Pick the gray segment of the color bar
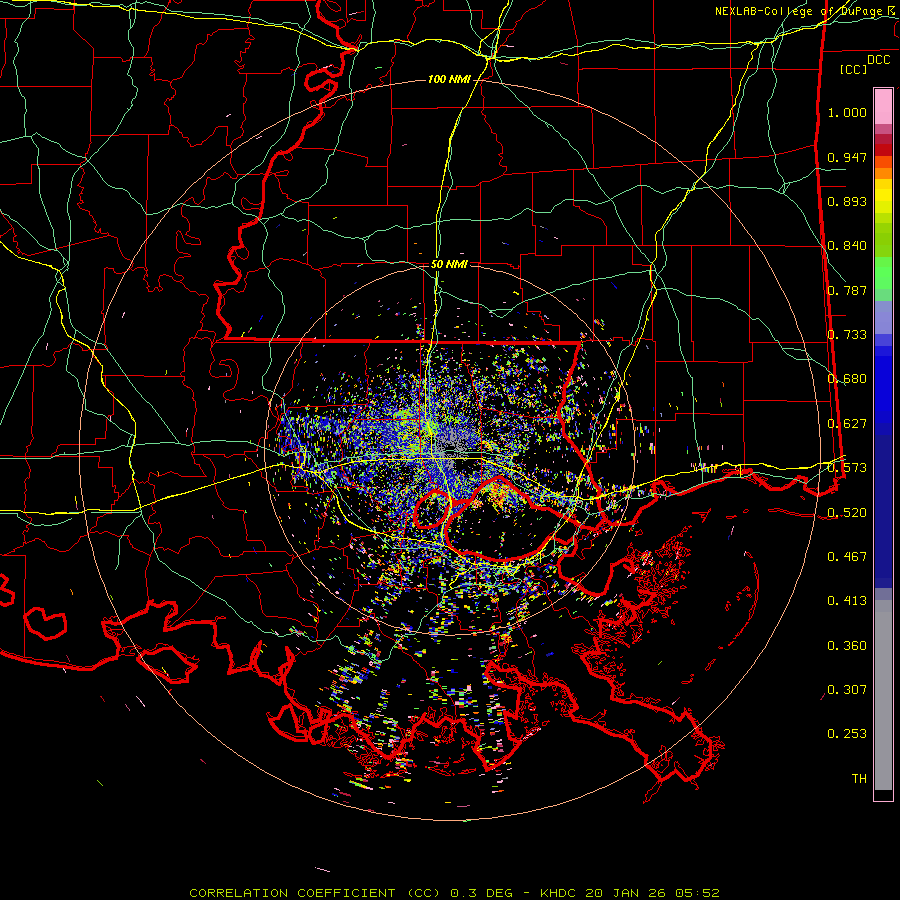This screenshot has width=900, height=900. coord(883,695)
